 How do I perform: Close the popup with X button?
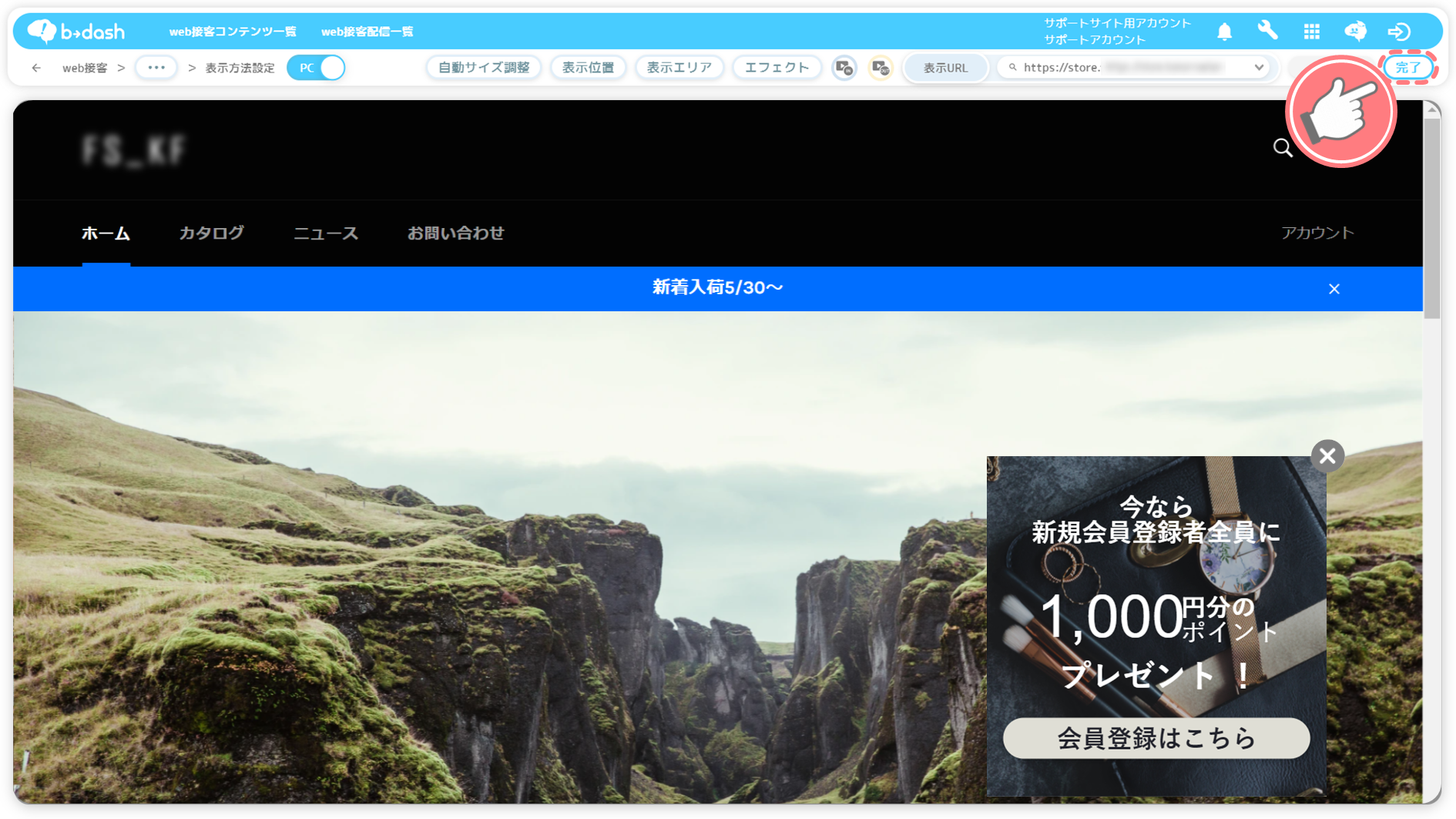pos(1327,456)
